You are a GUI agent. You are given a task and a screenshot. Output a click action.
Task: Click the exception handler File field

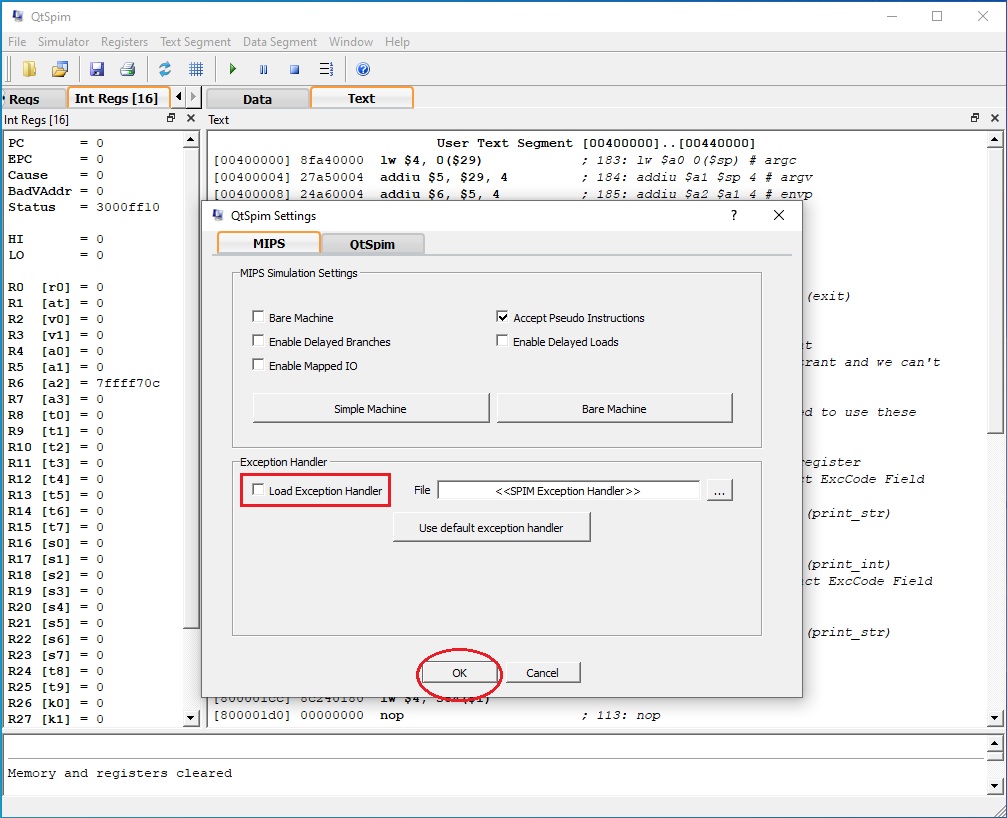(568, 491)
